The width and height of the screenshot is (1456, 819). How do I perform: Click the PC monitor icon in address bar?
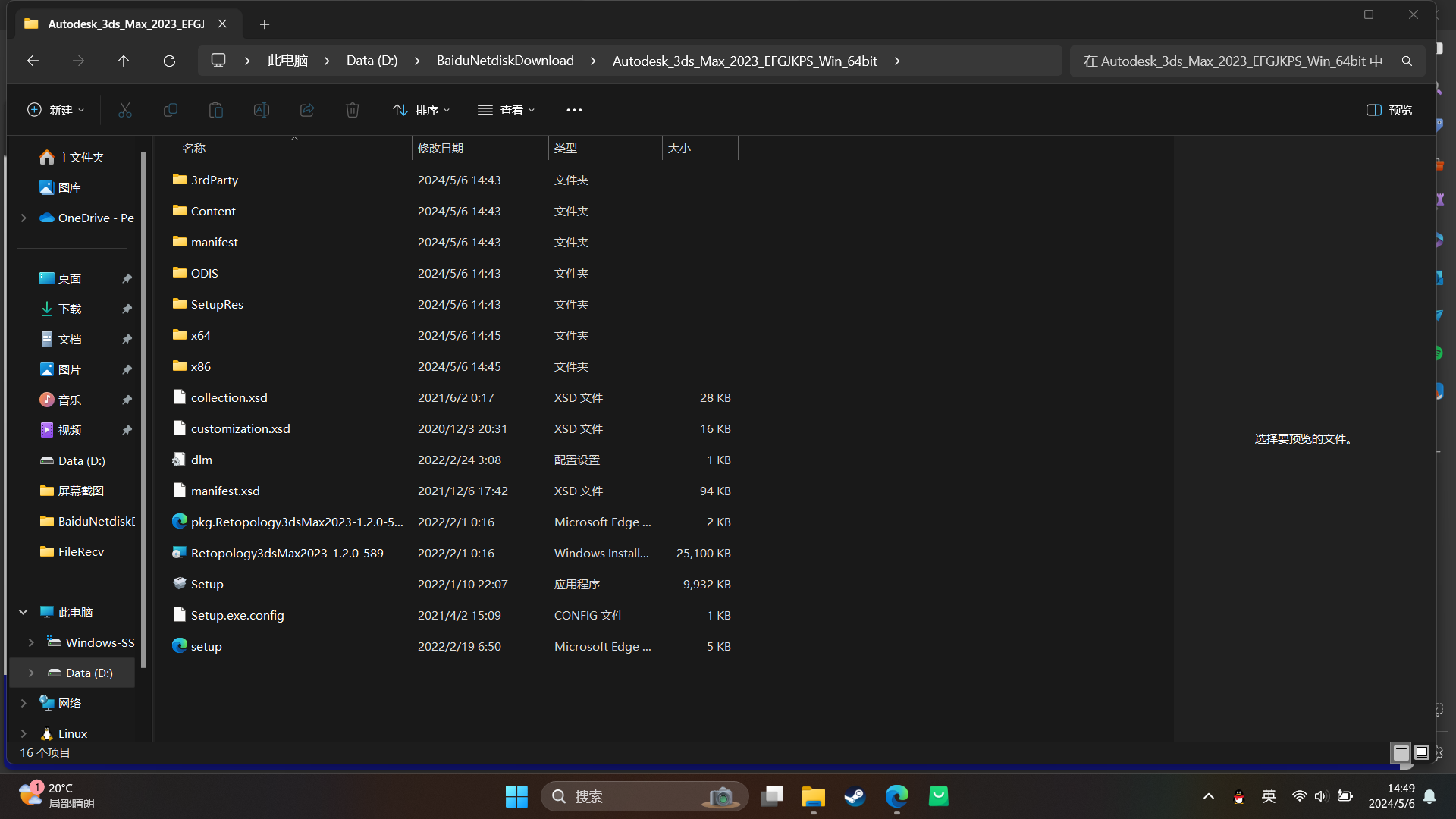(x=218, y=61)
